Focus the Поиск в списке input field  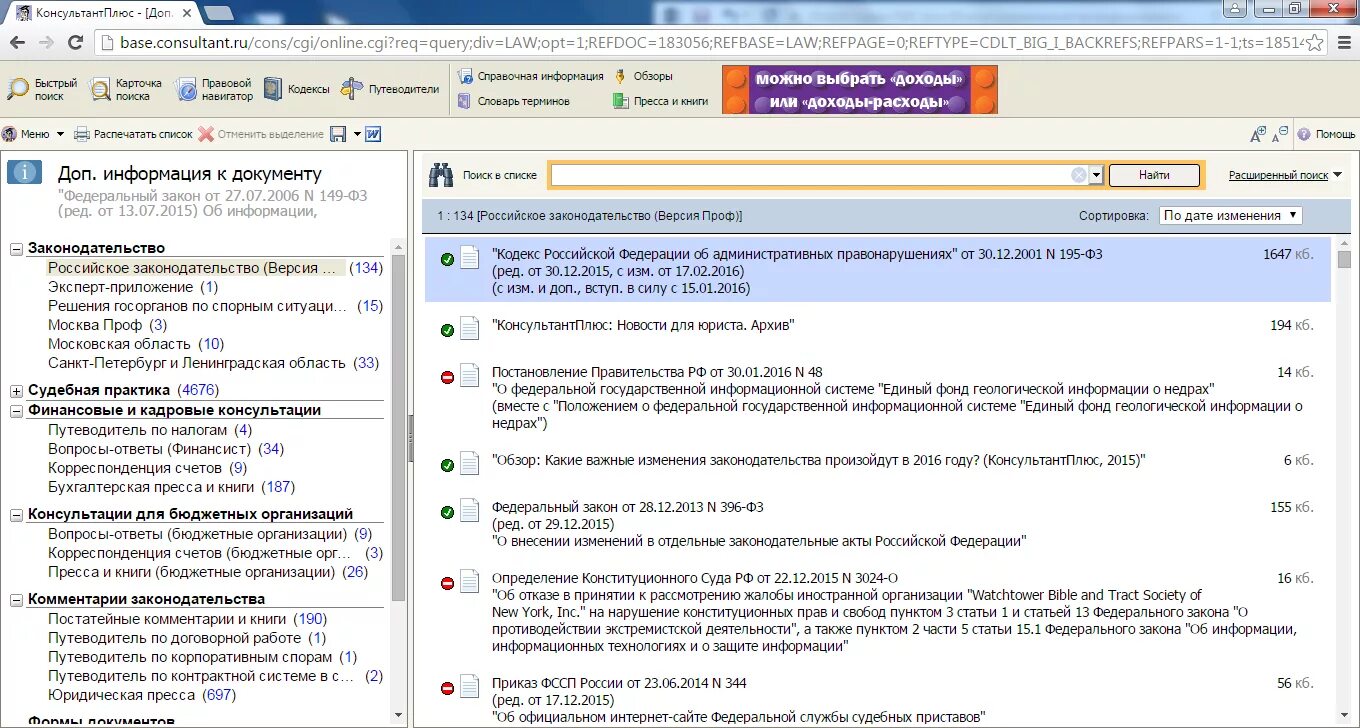[x=810, y=175]
